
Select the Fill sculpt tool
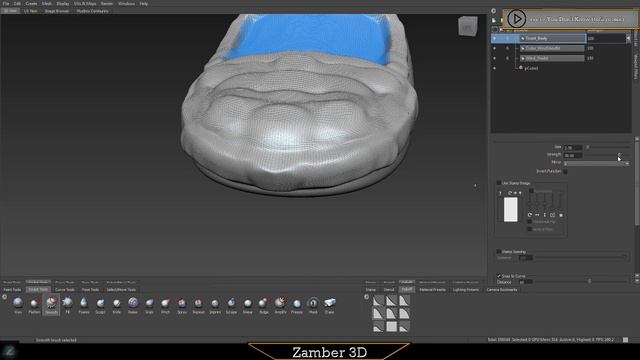tap(68, 305)
